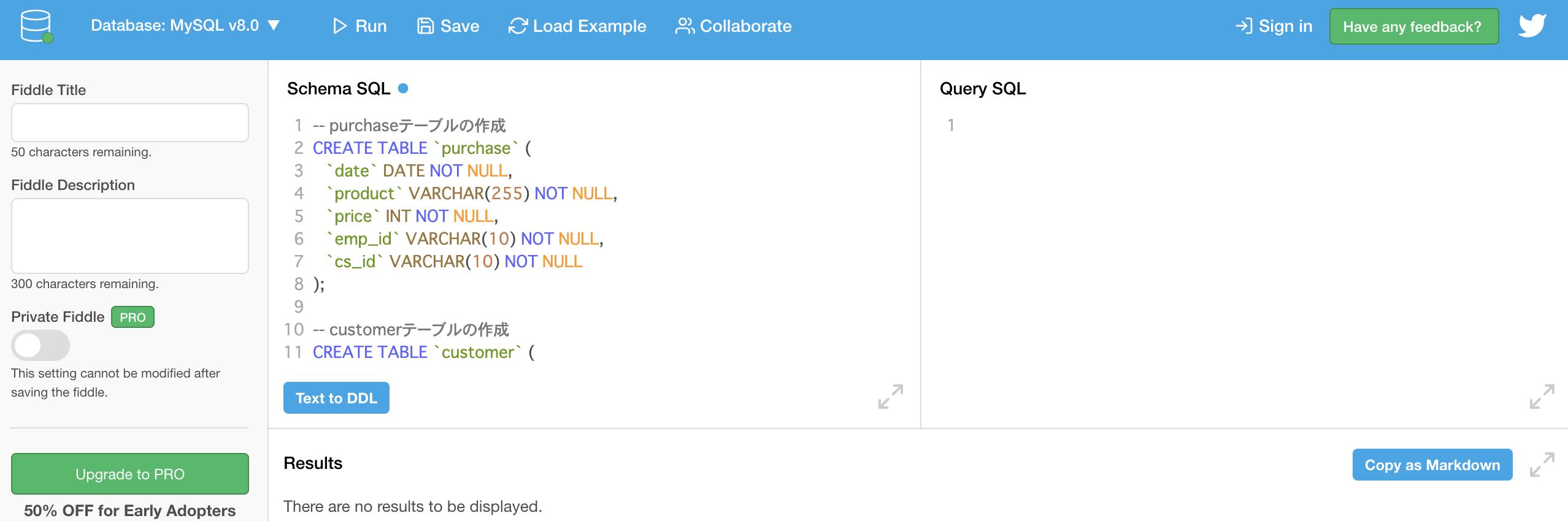Open the Database: MySQL v8.0 dropdown
This screenshot has height=521, width=1568.
click(x=185, y=26)
